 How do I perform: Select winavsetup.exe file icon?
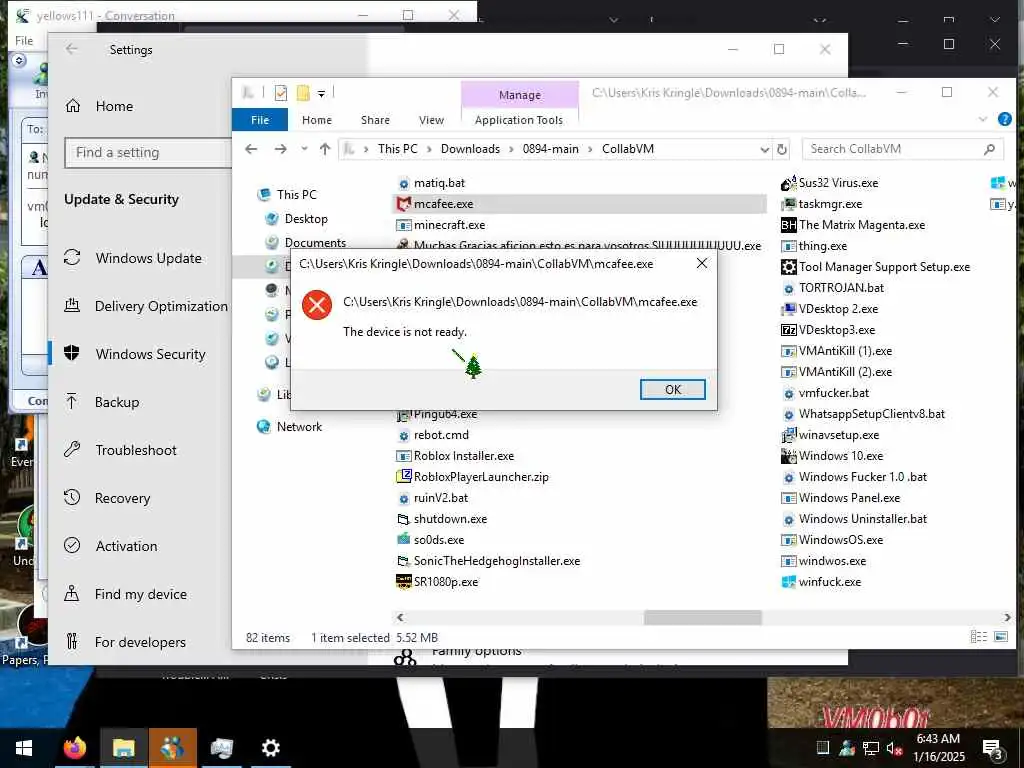[789, 434]
